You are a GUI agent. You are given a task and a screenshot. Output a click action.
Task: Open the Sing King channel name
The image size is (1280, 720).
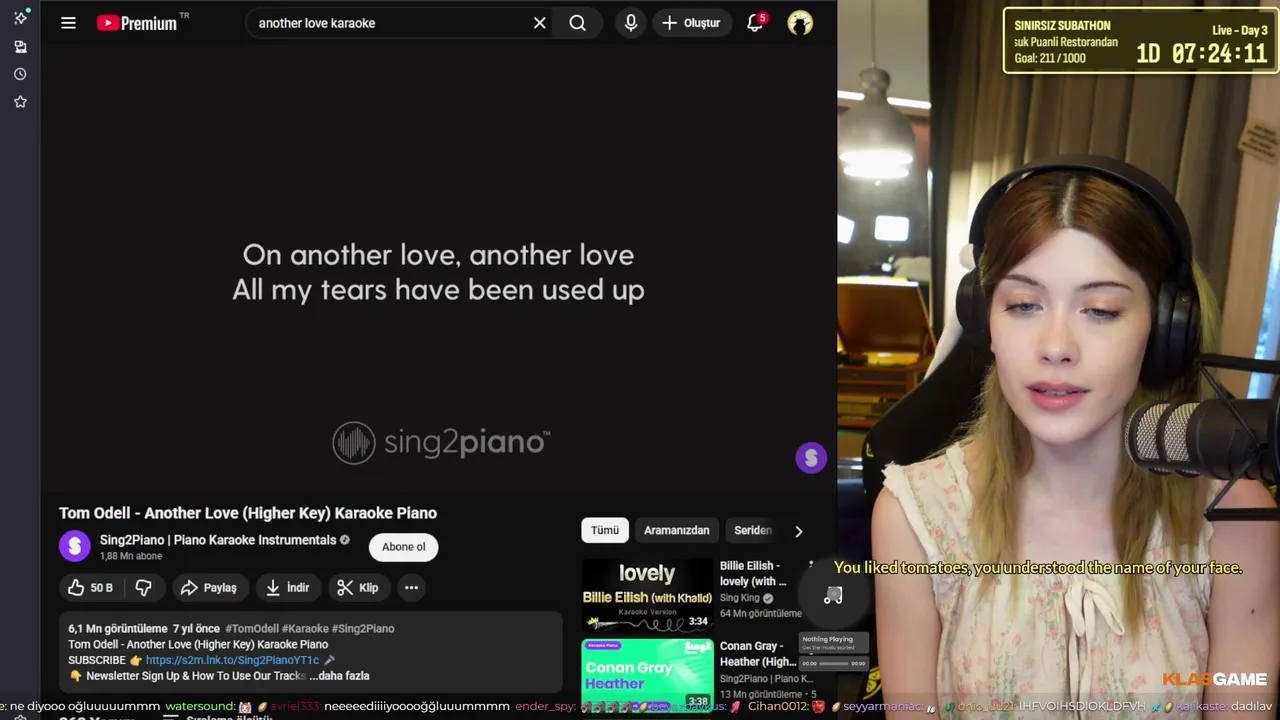coord(740,598)
